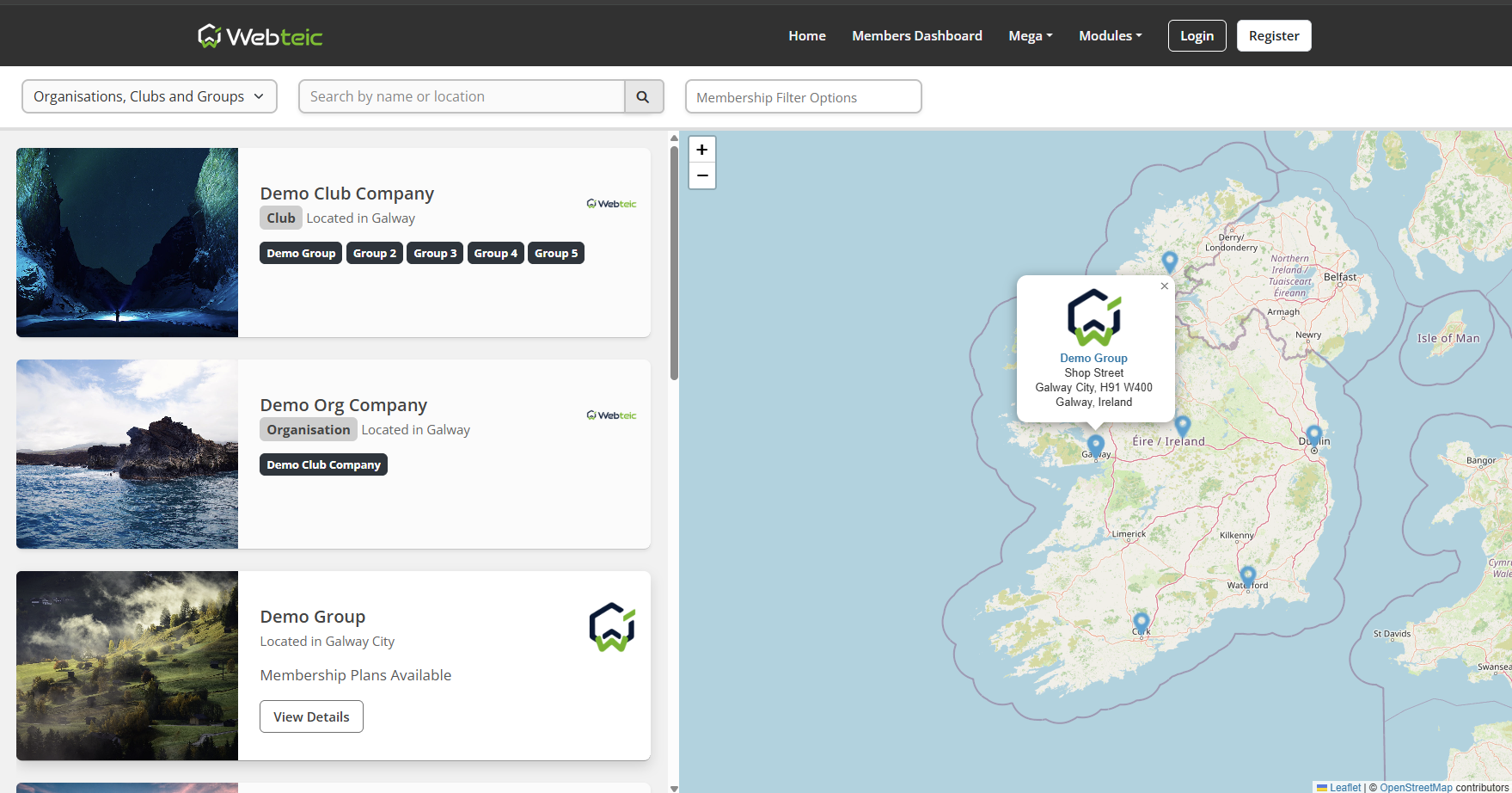Click the logo inside the map popup
The image size is (1512, 793).
(1094, 317)
